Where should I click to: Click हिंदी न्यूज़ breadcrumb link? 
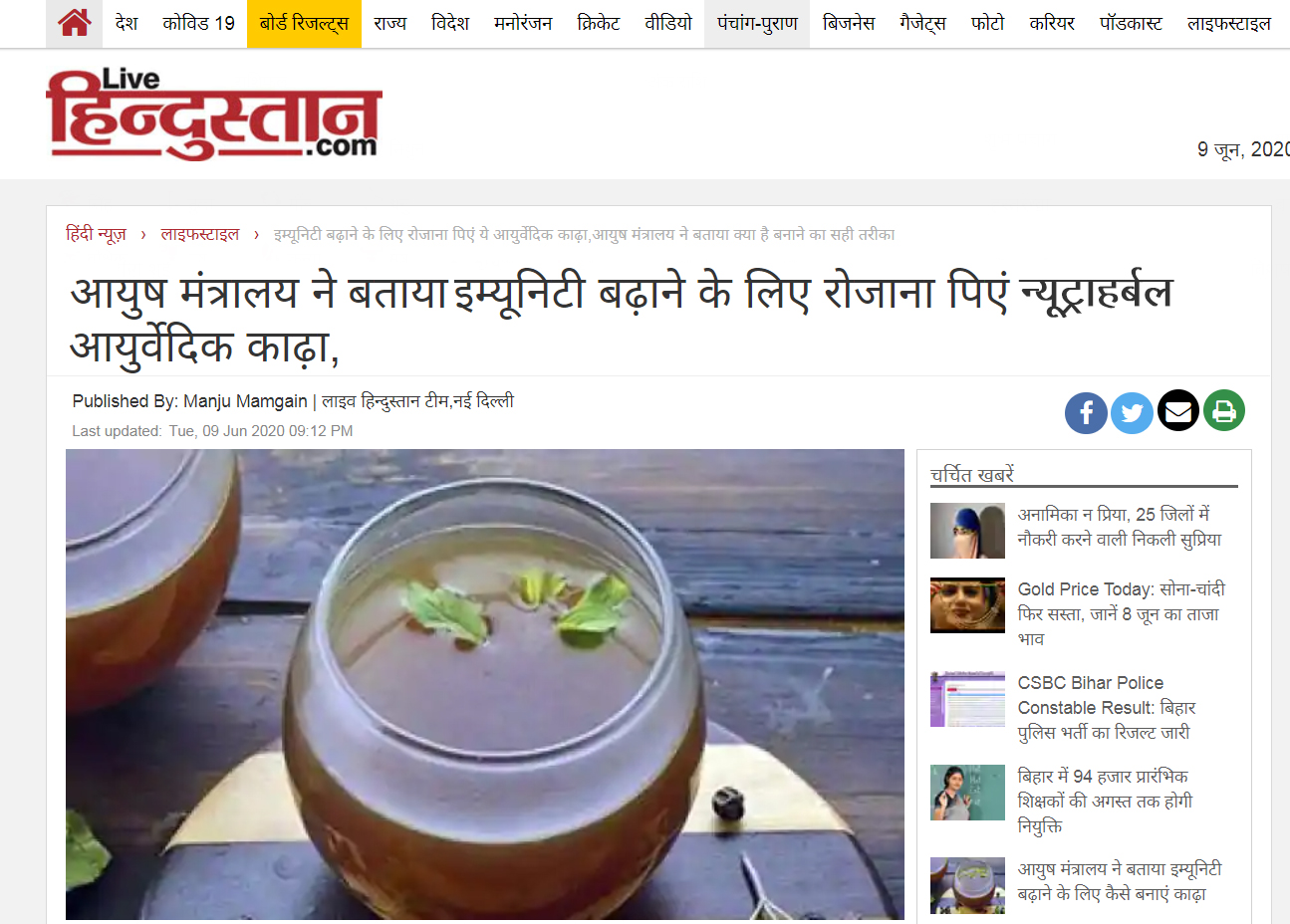click(96, 234)
